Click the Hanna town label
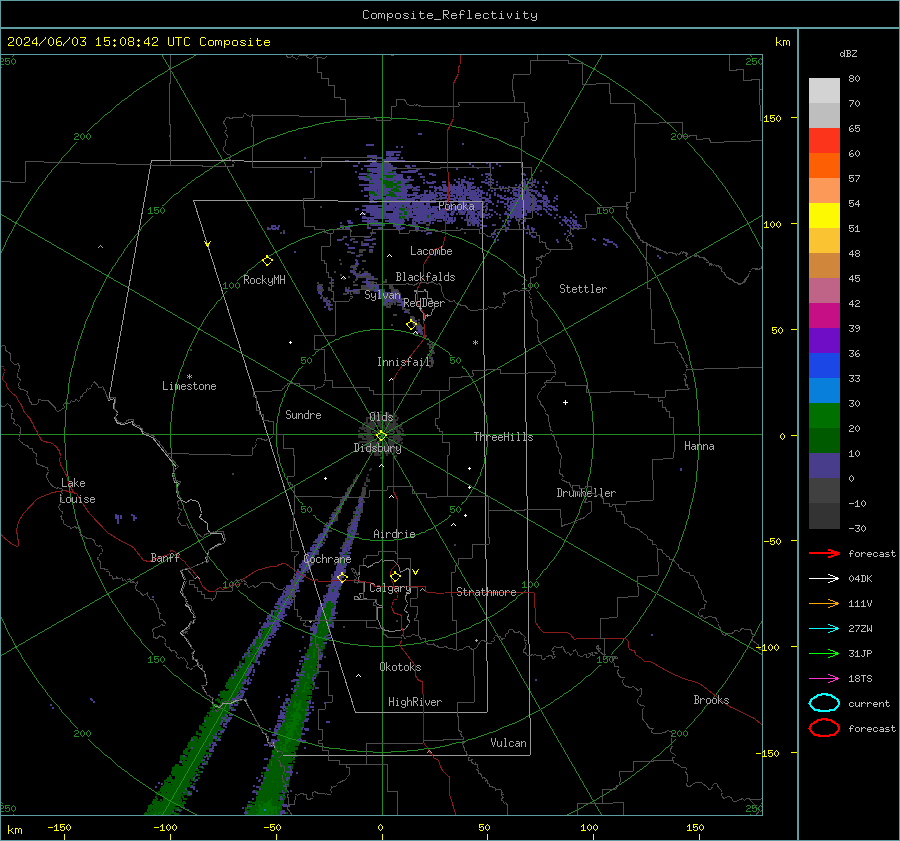The image size is (900, 841). point(699,446)
